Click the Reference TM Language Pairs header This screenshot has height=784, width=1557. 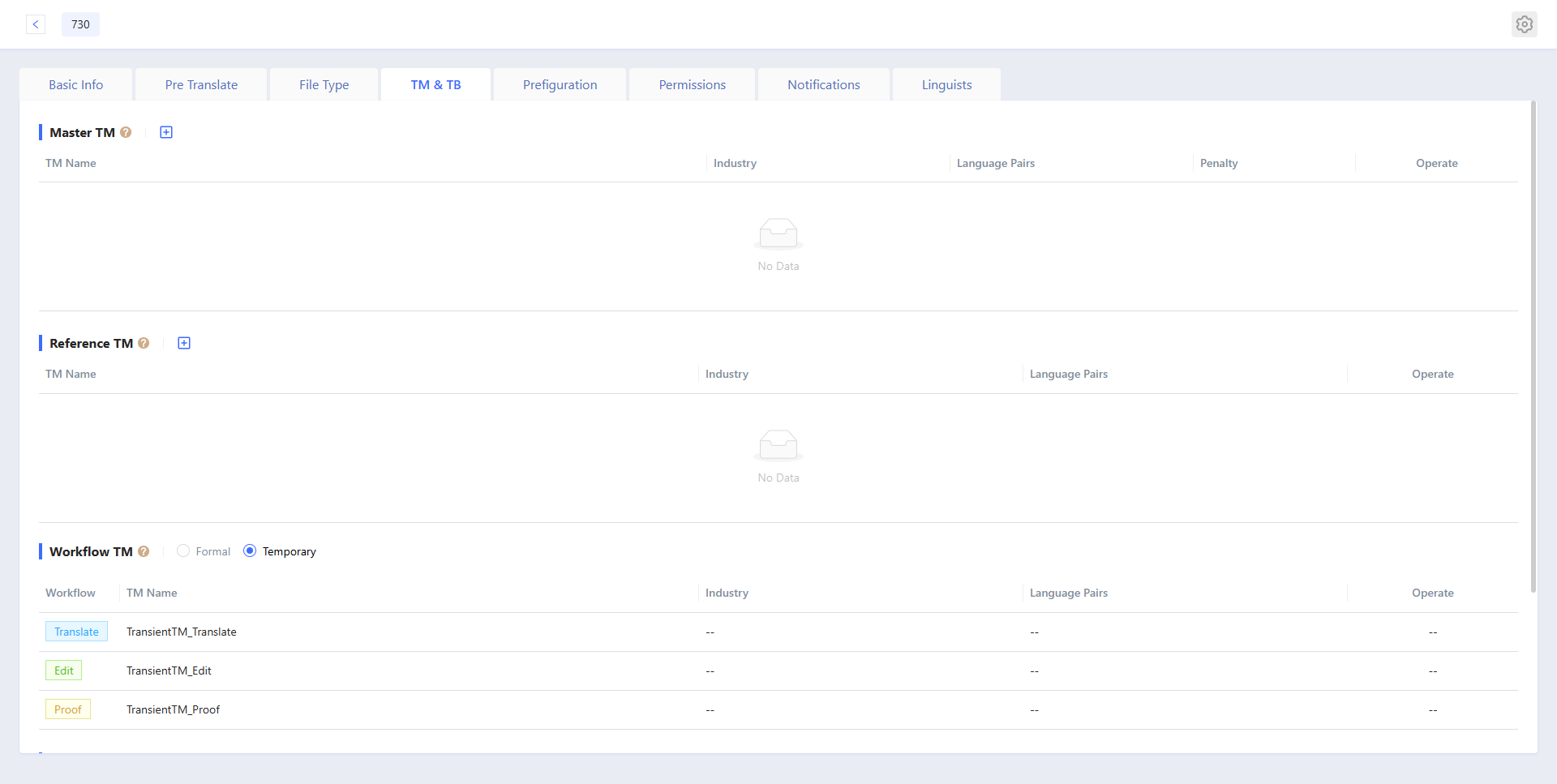coord(1069,374)
